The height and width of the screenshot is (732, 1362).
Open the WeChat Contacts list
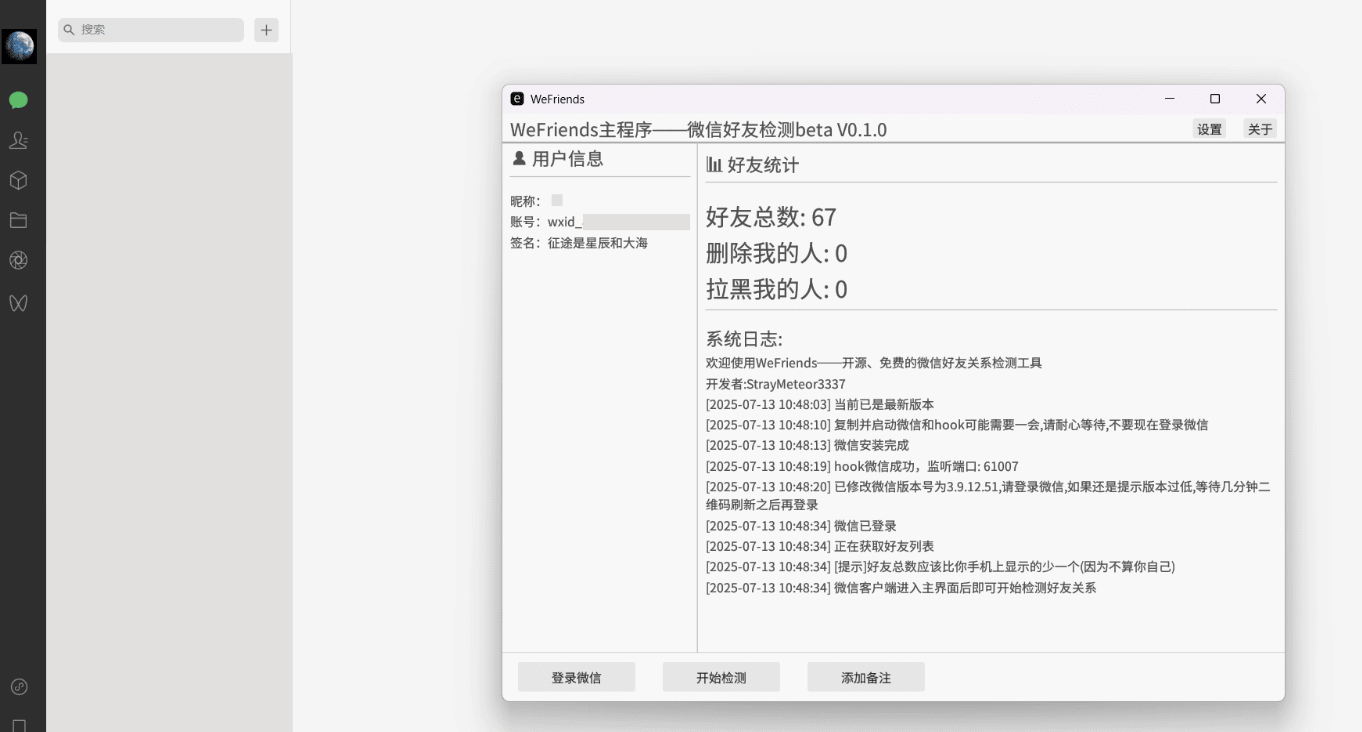20,141
